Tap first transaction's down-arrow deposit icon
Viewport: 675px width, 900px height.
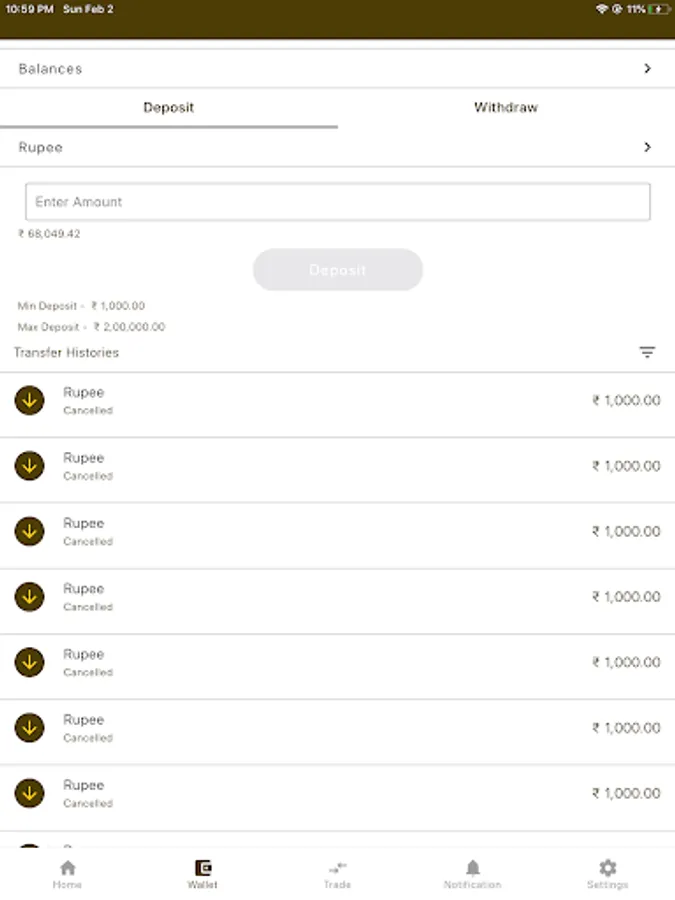[x=29, y=401]
